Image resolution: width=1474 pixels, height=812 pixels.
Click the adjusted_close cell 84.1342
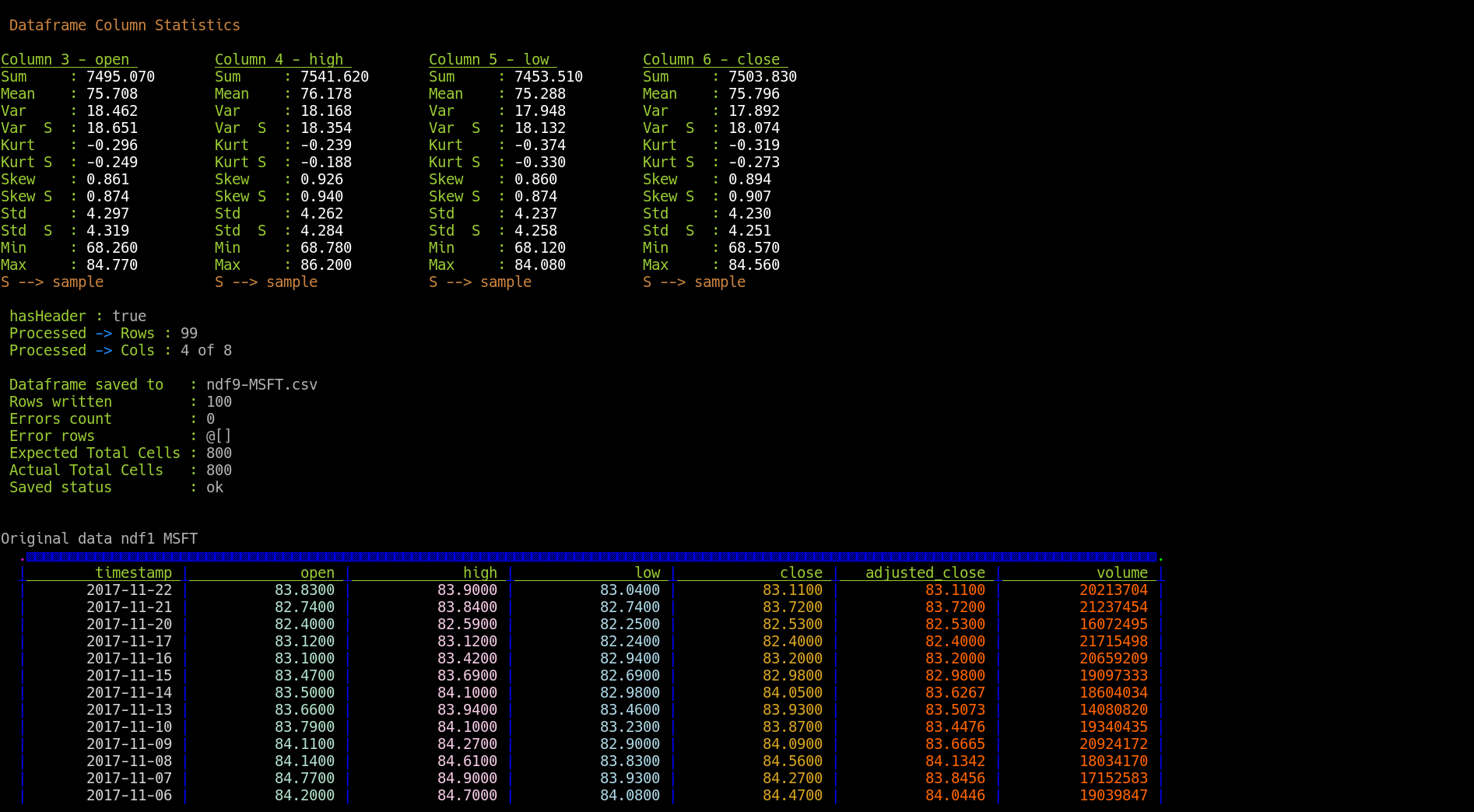[x=956, y=761]
